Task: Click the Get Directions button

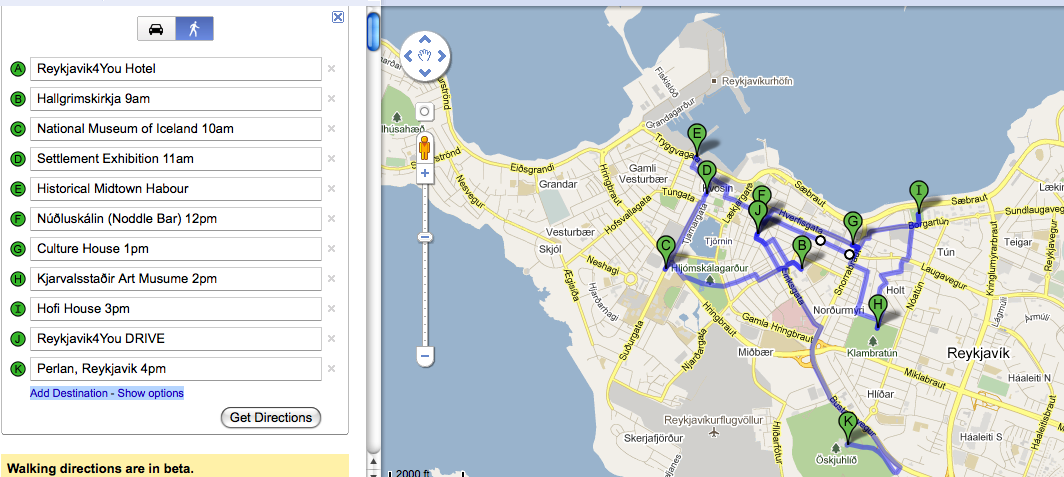Action: tap(270, 418)
